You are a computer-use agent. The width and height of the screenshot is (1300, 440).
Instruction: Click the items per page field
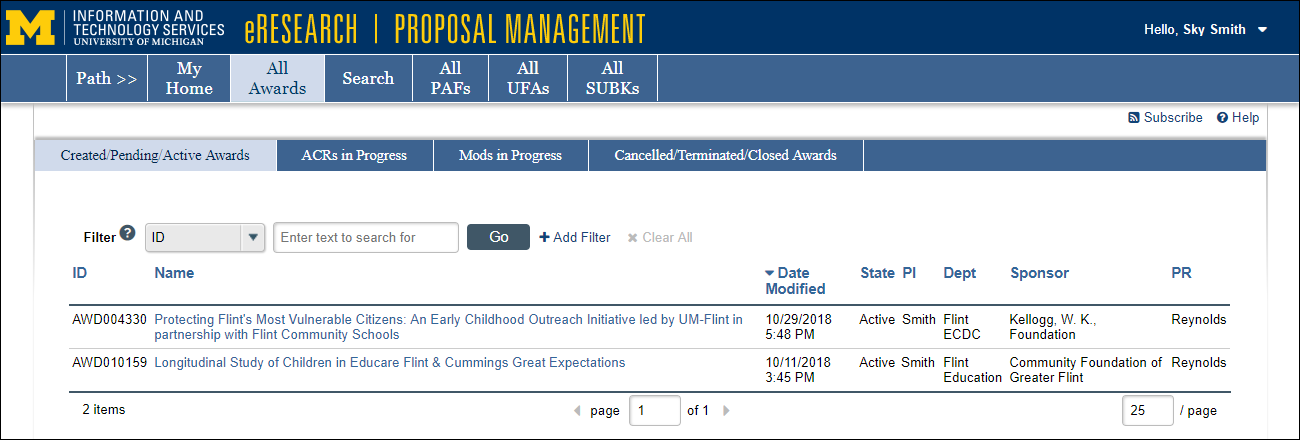(x=1148, y=410)
